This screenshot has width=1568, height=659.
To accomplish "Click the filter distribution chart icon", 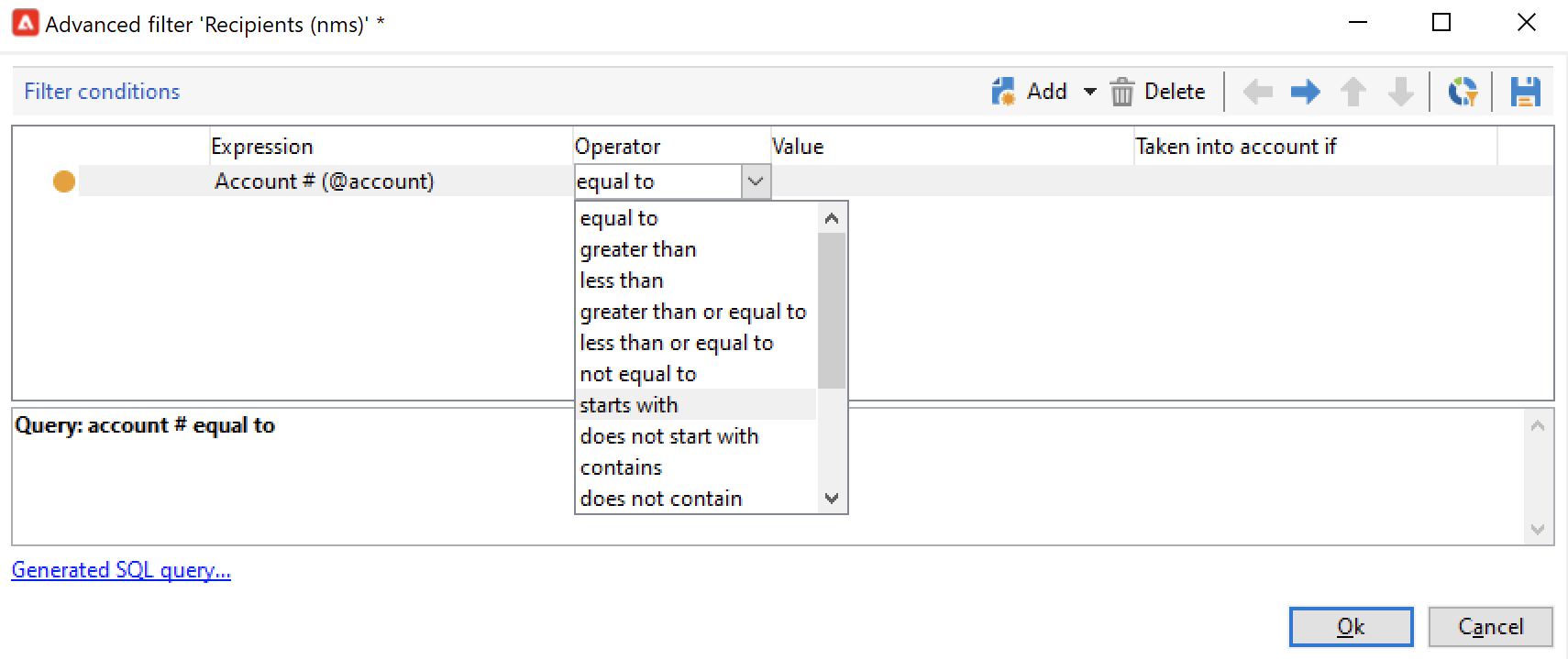I will (x=1463, y=92).
